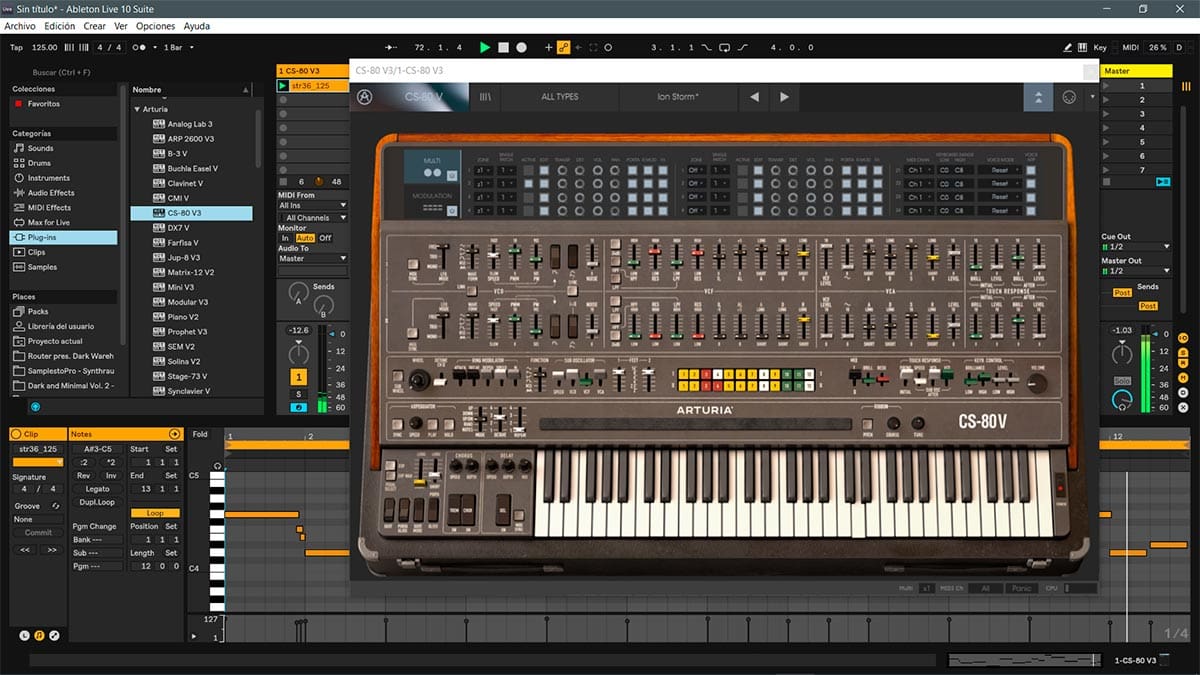Open the MIDI controller config icon
This screenshot has width=1200, height=675.
click(x=1069, y=97)
